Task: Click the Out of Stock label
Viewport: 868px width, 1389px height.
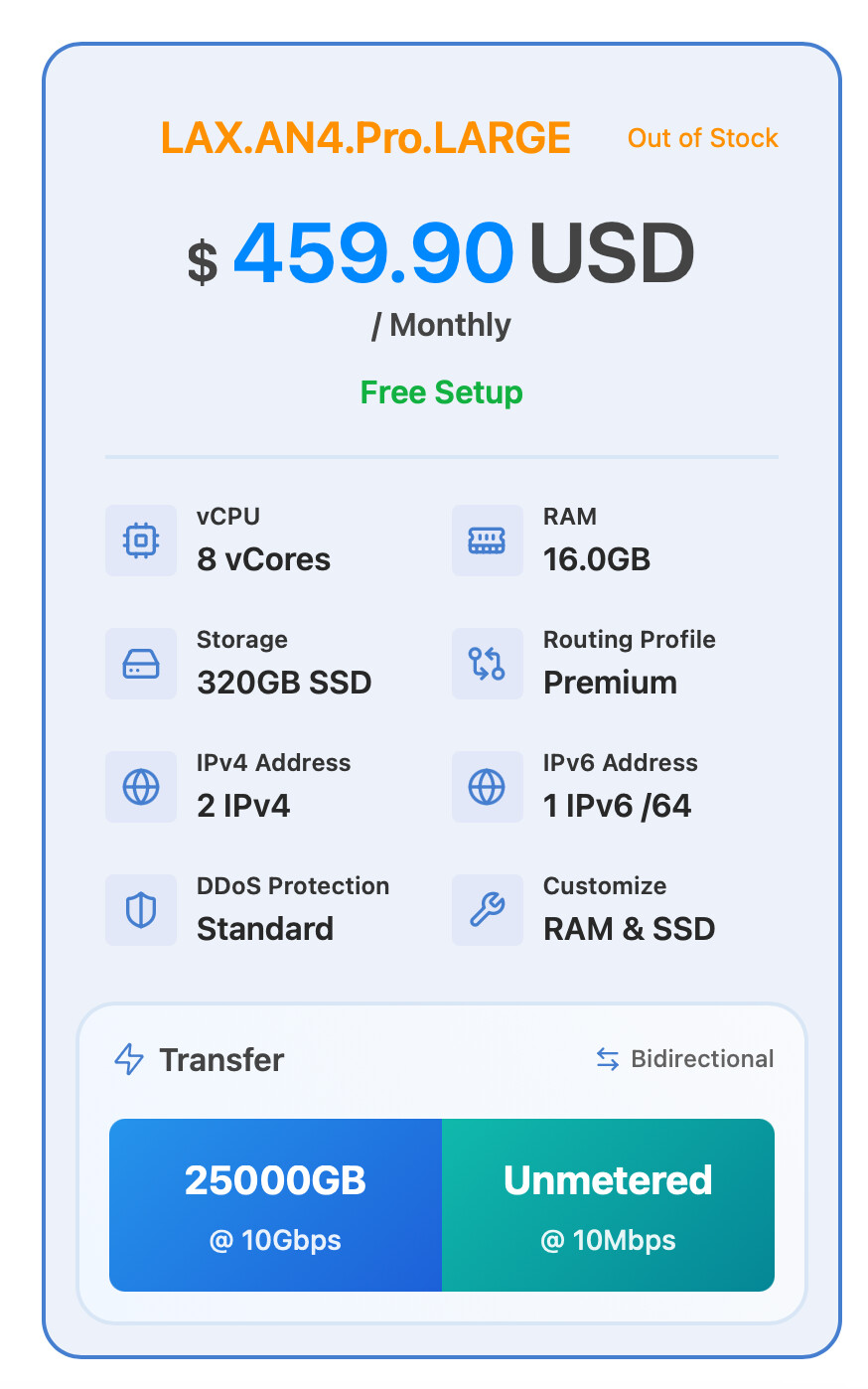Action: tap(703, 138)
